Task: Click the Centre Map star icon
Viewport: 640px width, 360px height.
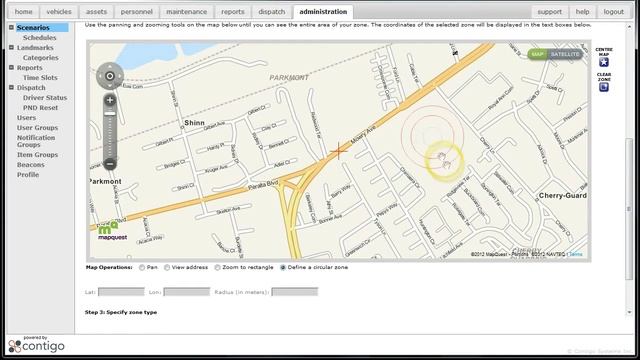Action: pyautogui.click(x=604, y=62)
